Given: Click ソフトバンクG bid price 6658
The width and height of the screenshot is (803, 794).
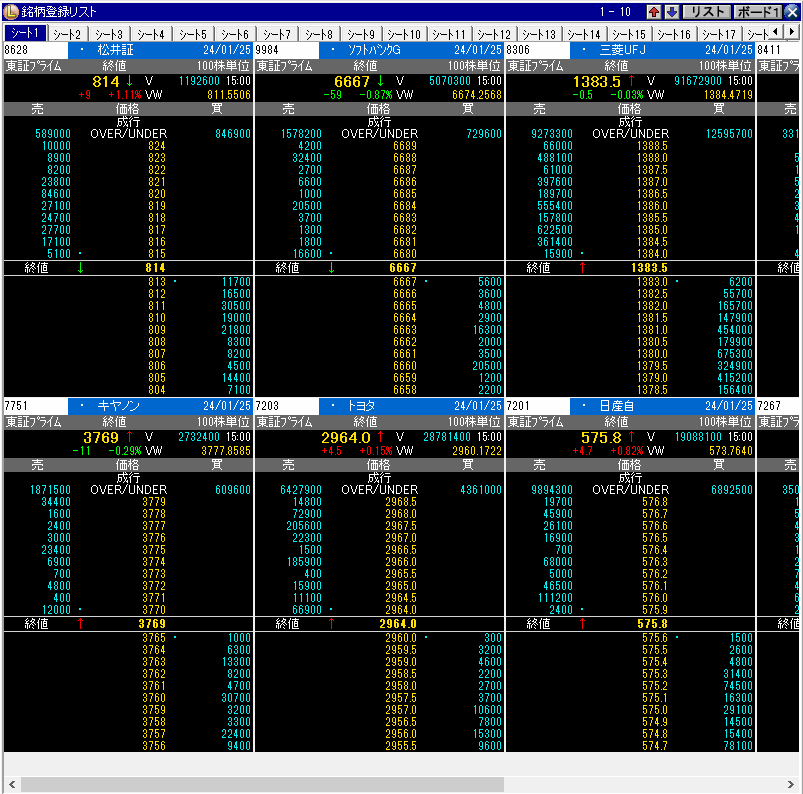Looking at the screenshot, I should pyautogui.click(x=405, y=390).
